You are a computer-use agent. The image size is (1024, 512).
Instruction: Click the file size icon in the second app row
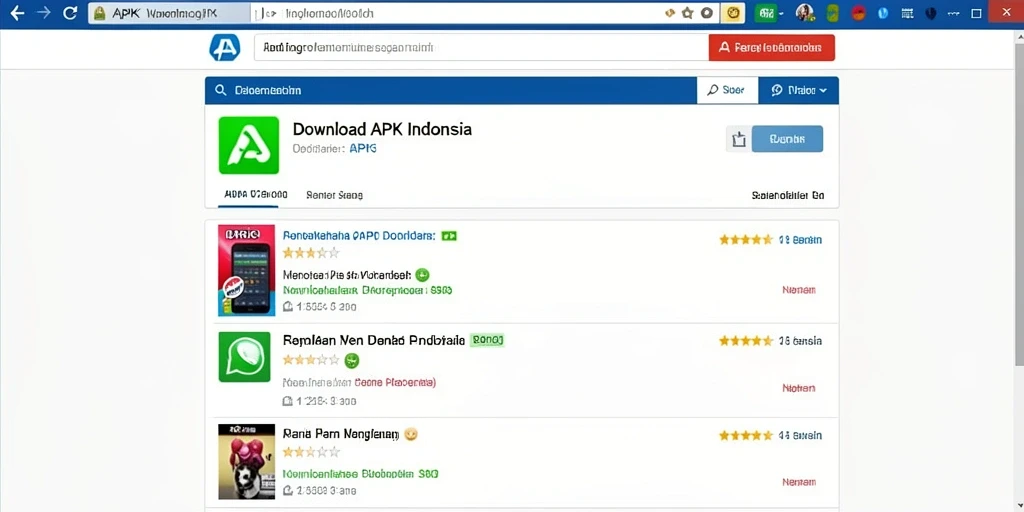pos(287,401)
